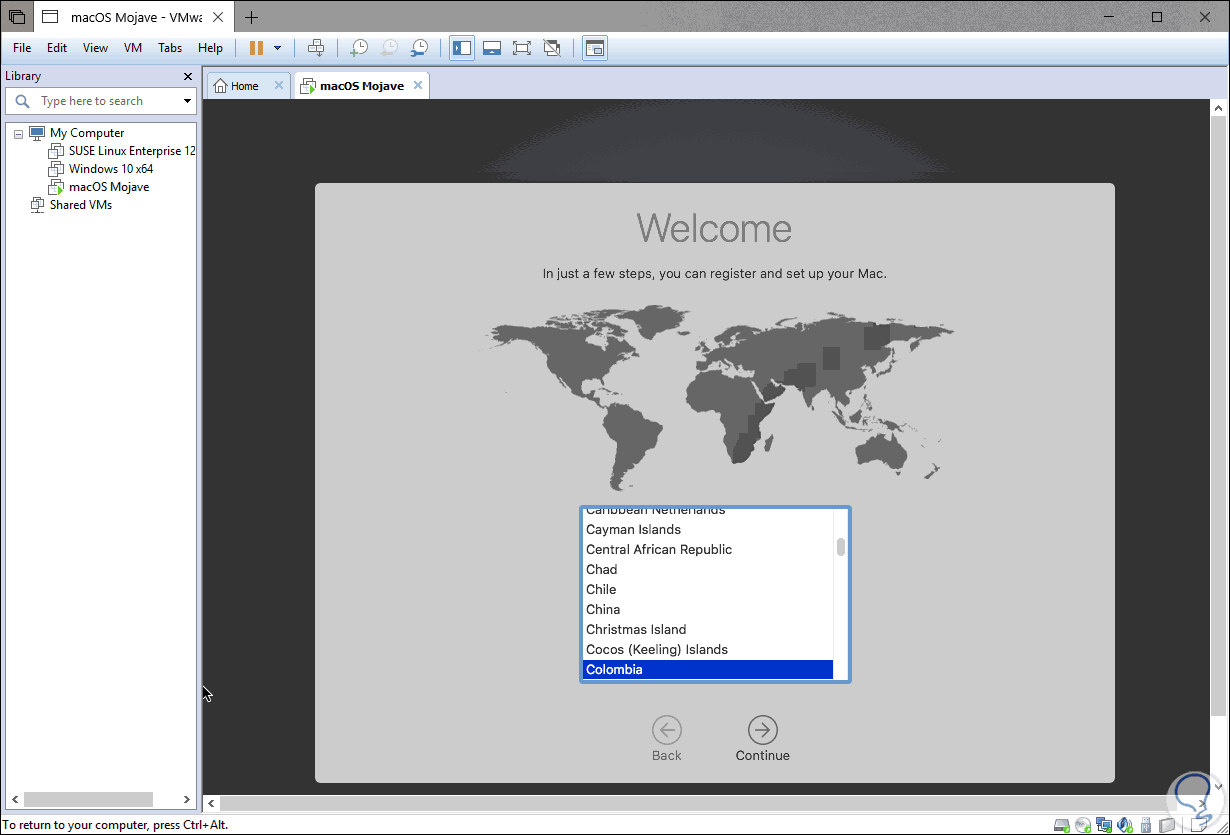Open the File menu

coord(22,48)
